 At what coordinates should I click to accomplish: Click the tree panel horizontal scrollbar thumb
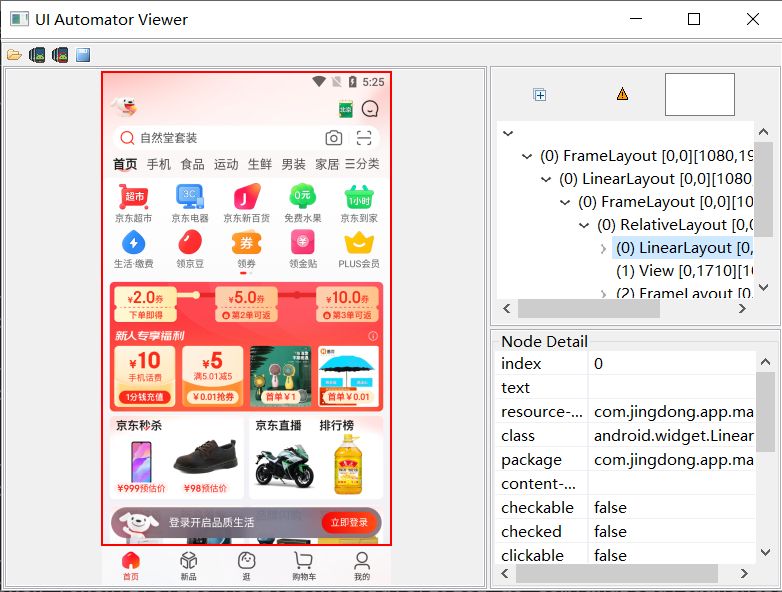click(x=588, y=309)
